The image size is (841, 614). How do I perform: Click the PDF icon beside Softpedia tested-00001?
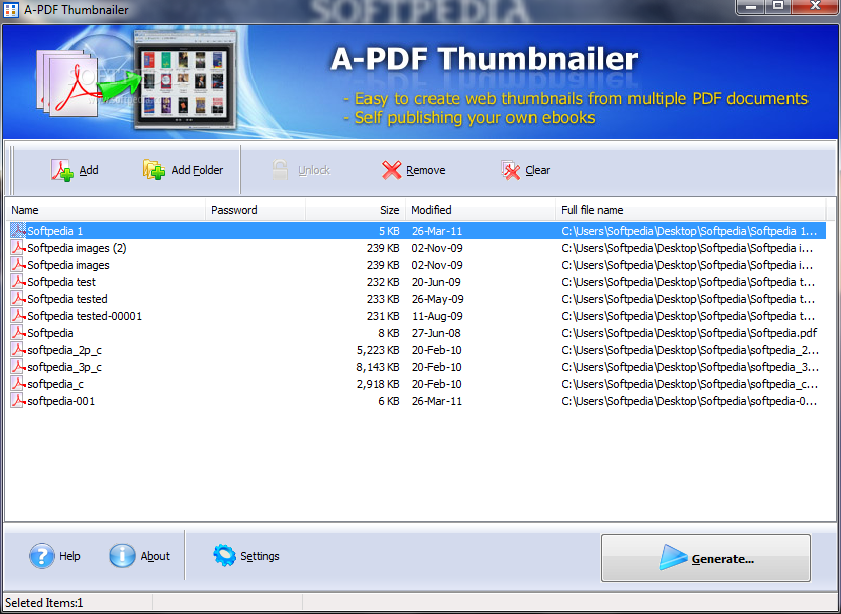click(18, 316)
